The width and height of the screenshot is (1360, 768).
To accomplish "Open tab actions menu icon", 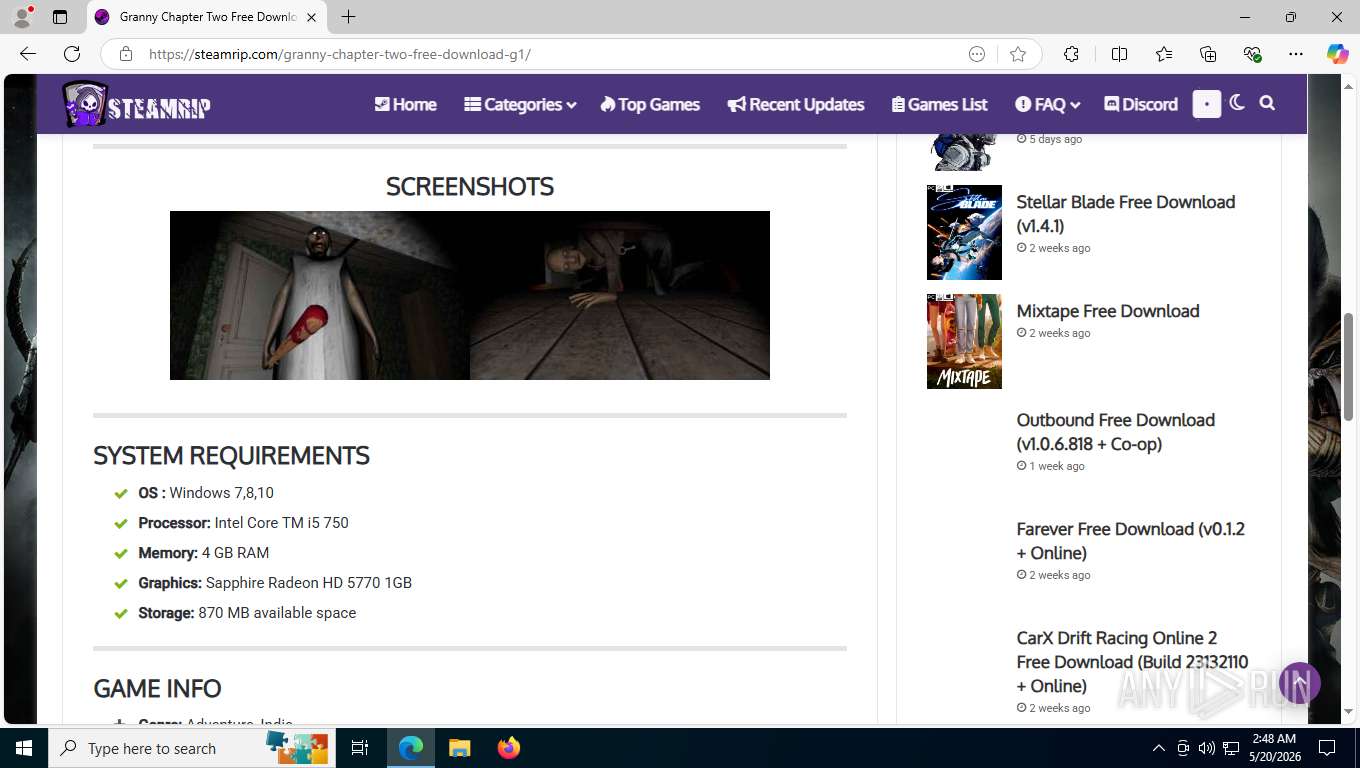I will 60,17.
